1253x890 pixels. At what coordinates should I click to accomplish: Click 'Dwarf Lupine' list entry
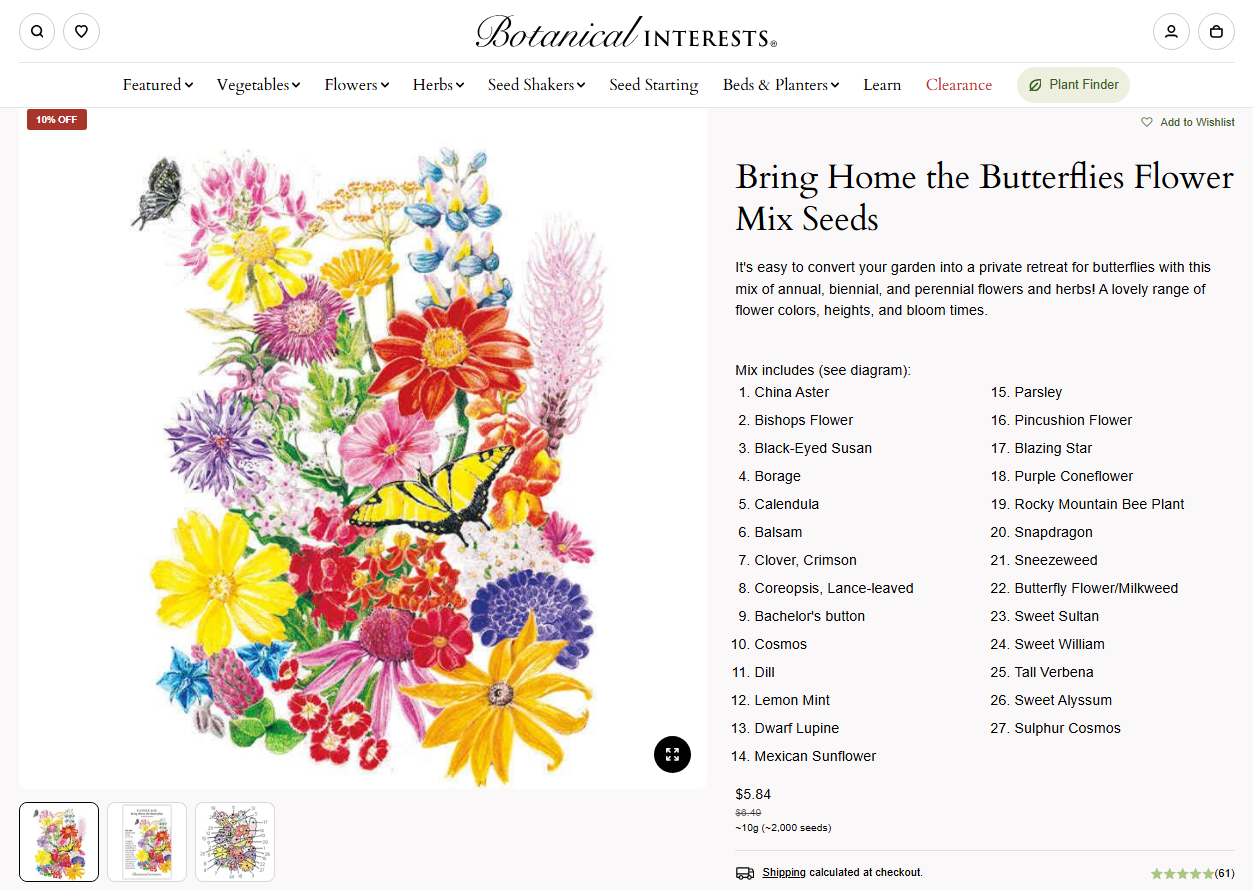pos(797,728)
